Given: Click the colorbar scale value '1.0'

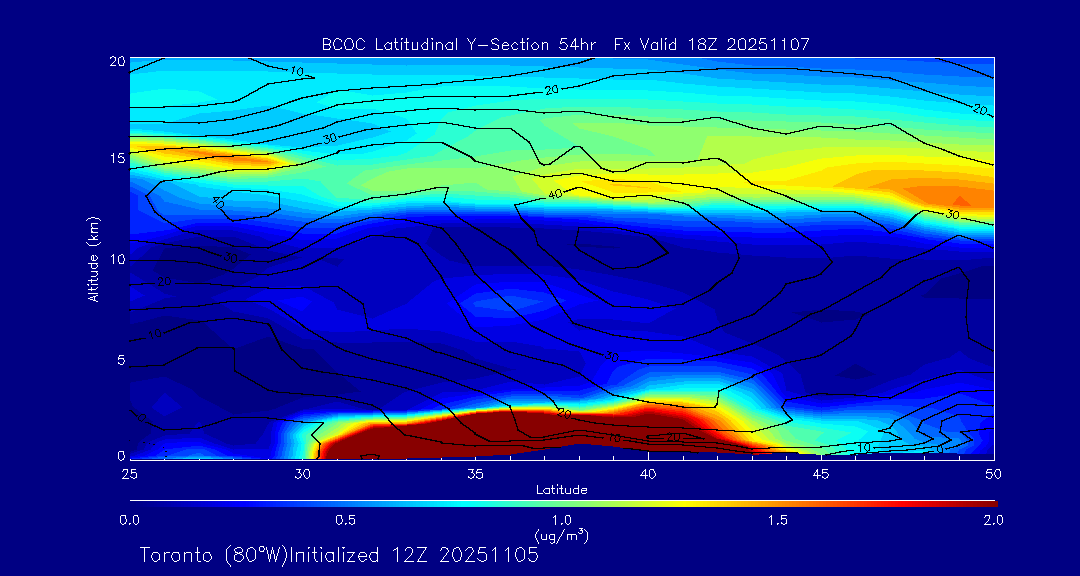Looking at the screenshot, I should [x=562, y=520].
